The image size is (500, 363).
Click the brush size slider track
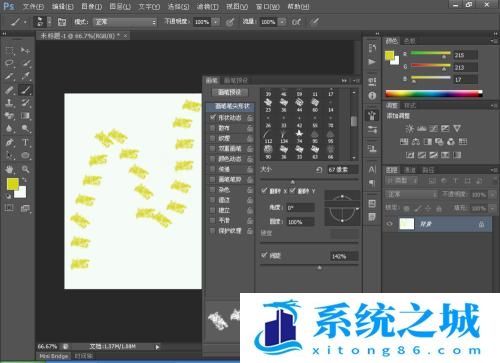(309, 180)
